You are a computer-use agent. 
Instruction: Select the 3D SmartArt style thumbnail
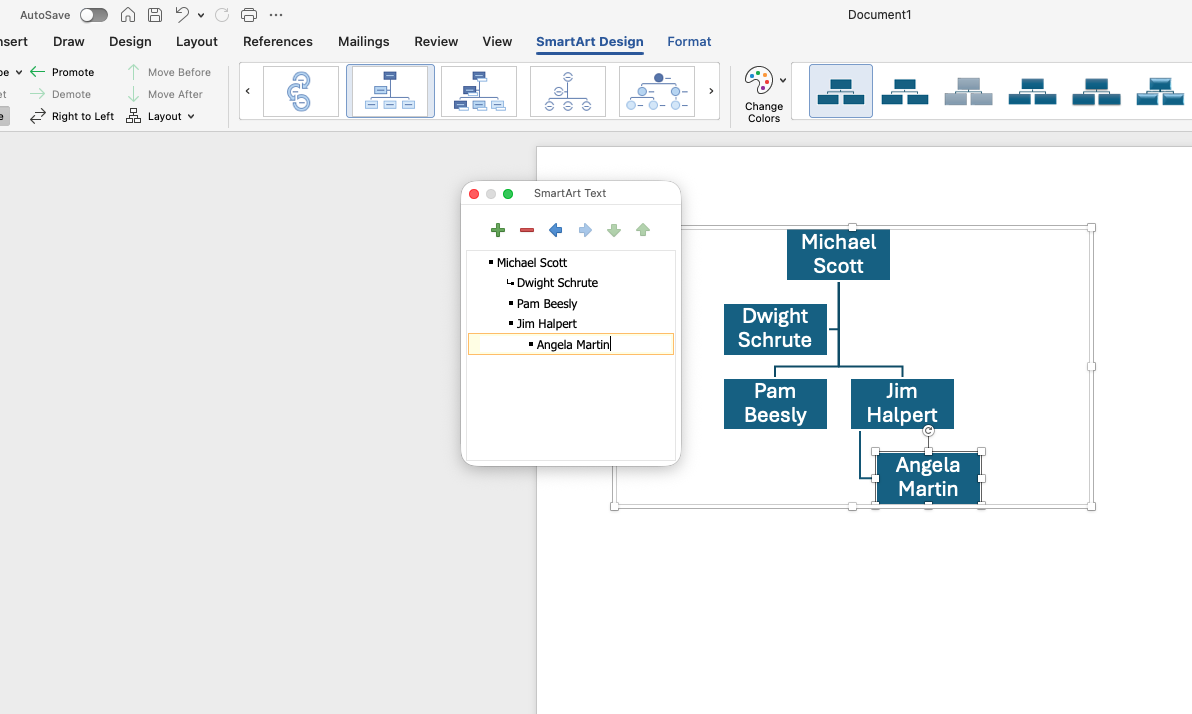point(1160,91)
